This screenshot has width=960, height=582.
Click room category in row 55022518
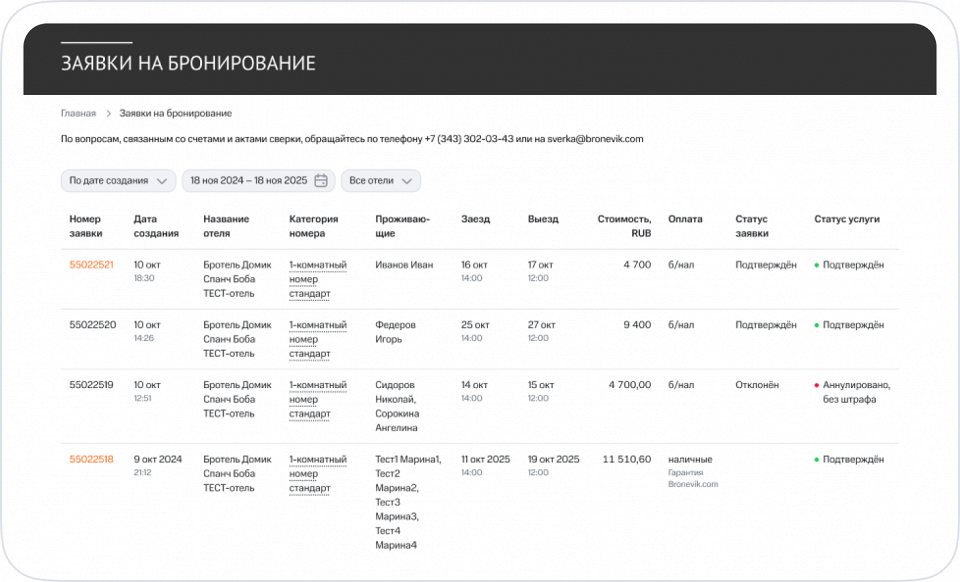[x=318, y=474]
